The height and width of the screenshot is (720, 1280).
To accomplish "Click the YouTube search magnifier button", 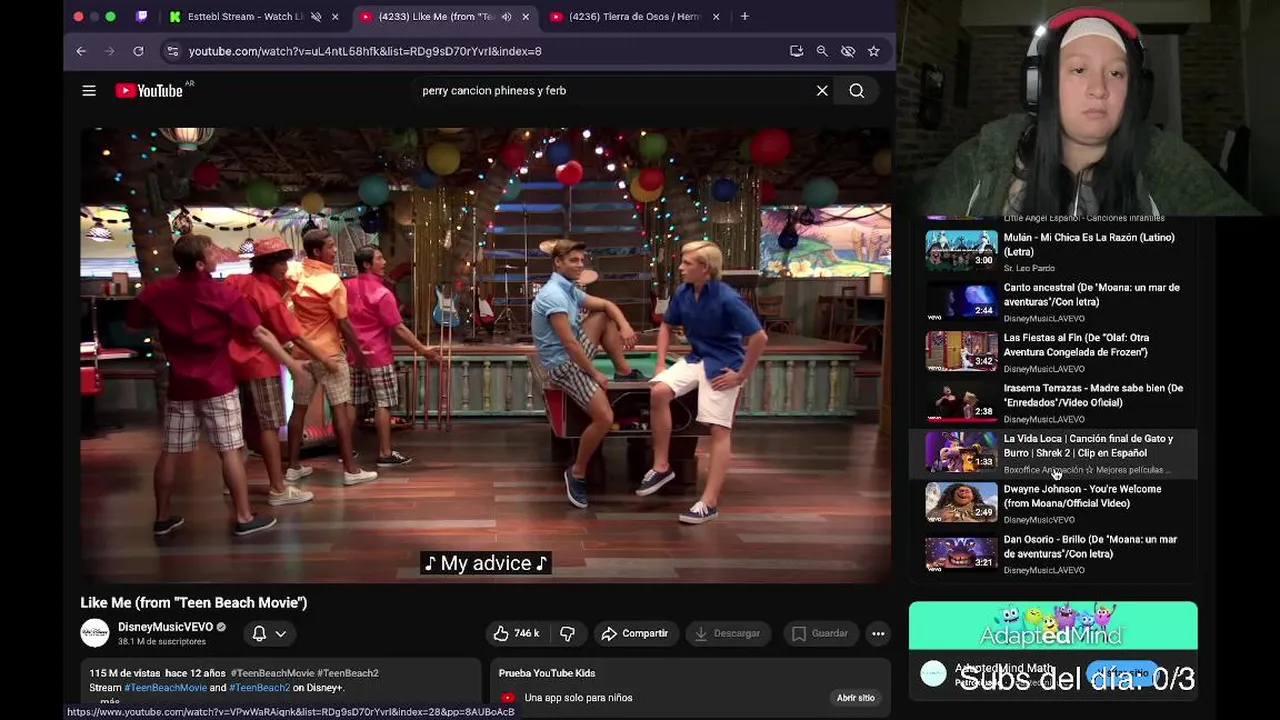I will (857, 91).
